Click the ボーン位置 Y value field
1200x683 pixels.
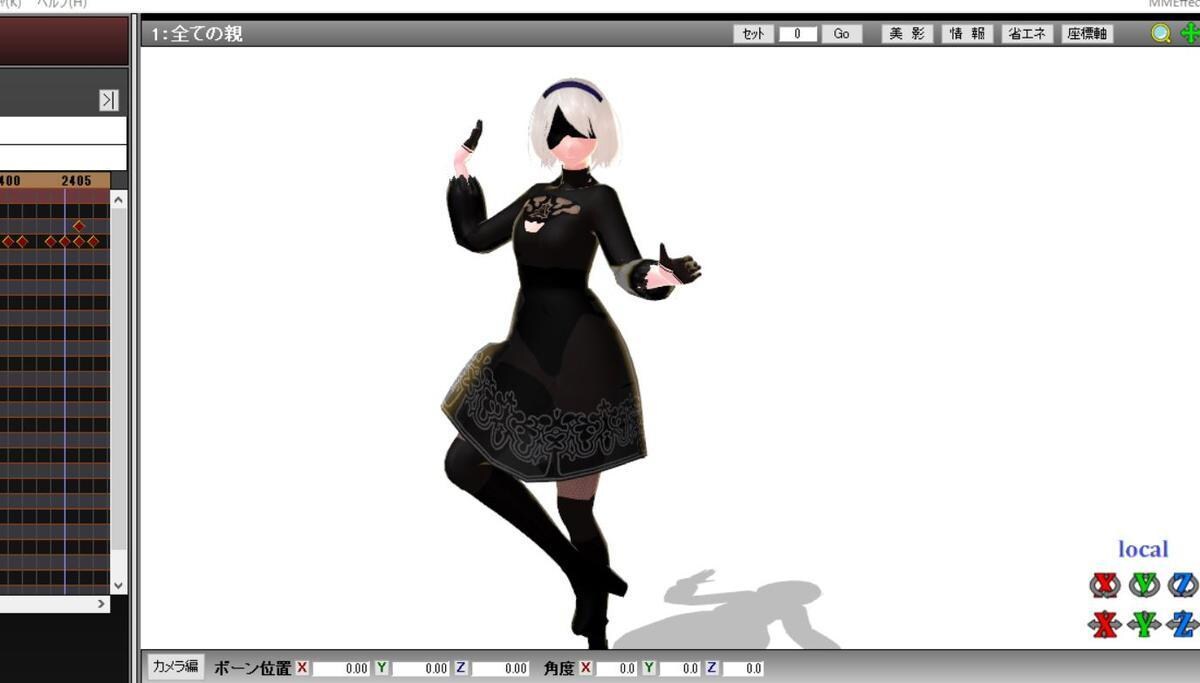point(420,668)
